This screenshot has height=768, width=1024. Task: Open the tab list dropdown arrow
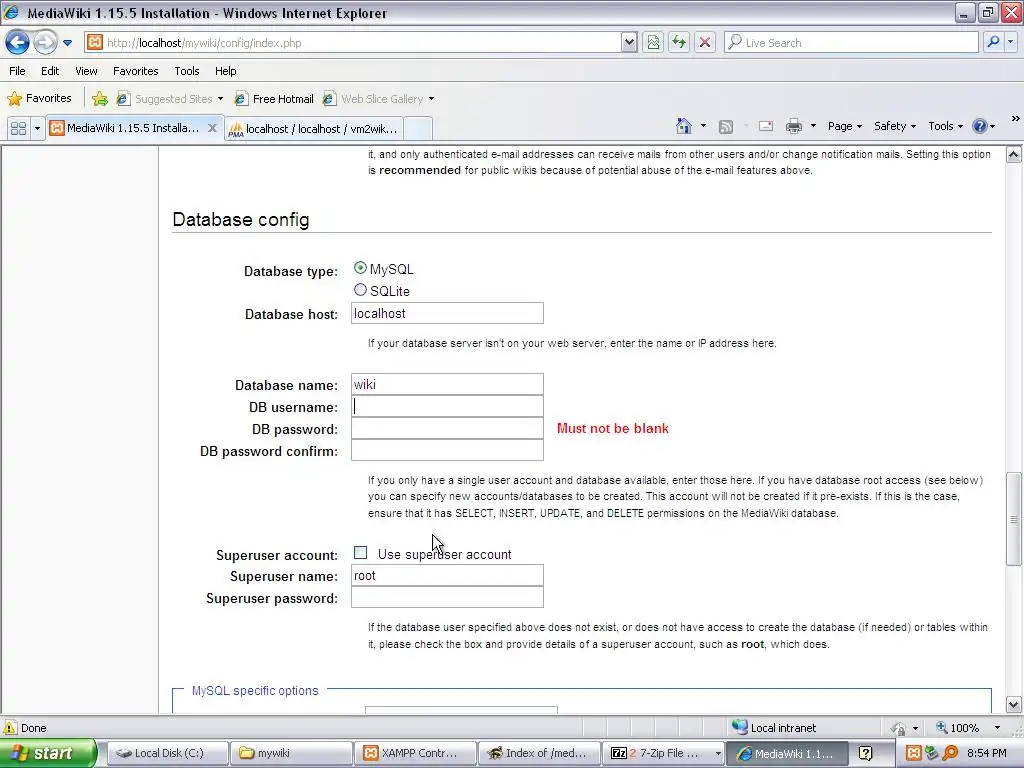[37, 129]
